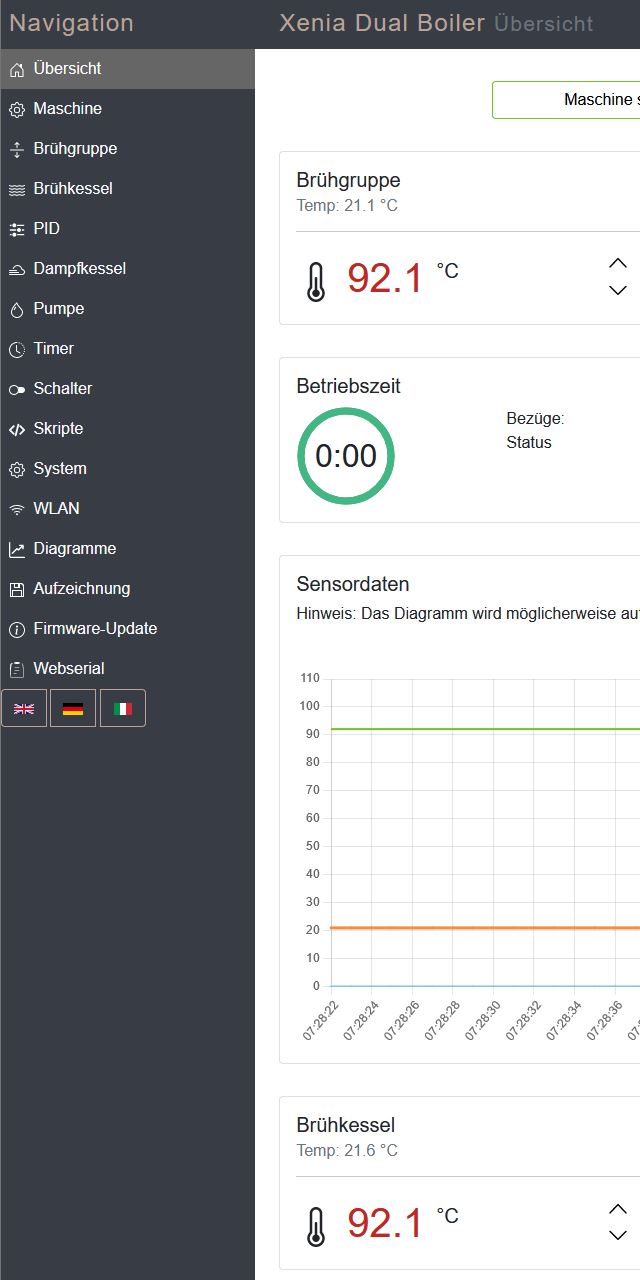This screenshot has width=640, height=1280.
Task: Click the waves icon beside Brühkessel
Action: (16, 189)
